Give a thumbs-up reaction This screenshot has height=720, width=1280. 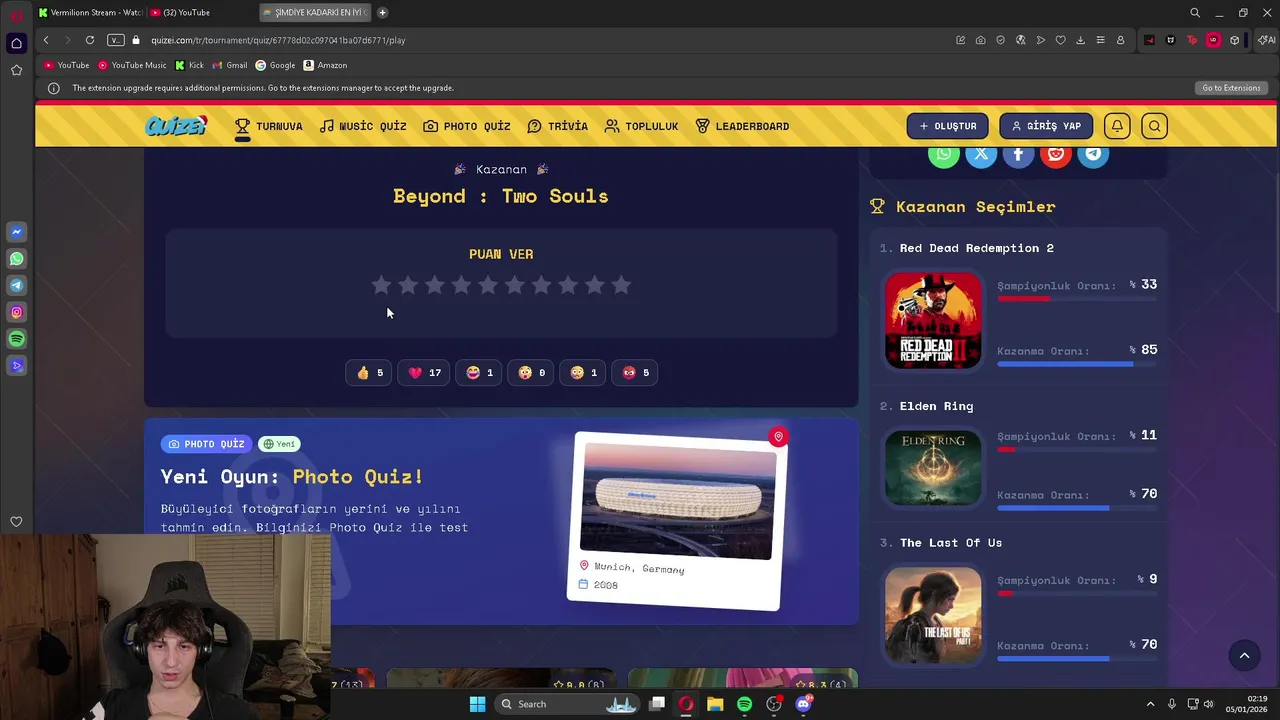pyautogui.click(x=370, y=372)
